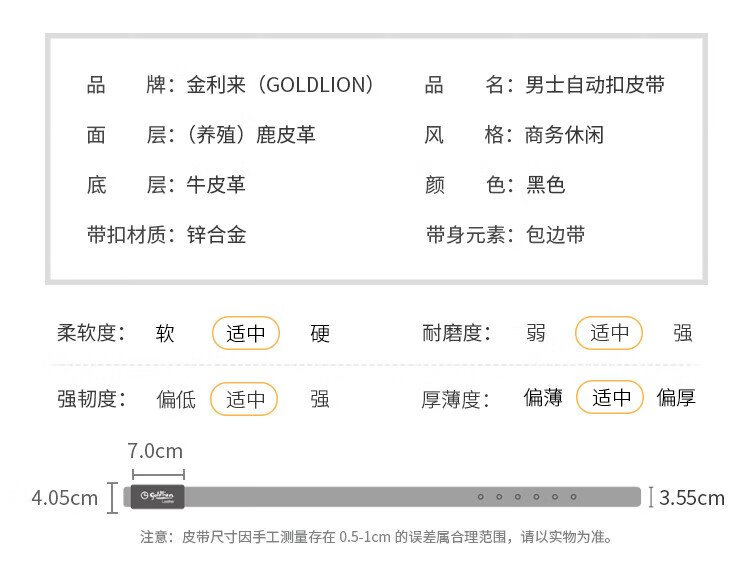Click the product name 男士自动扣皮带
Image resolution: width=750 pixels, height=578 pixels.
click(595, 85)
